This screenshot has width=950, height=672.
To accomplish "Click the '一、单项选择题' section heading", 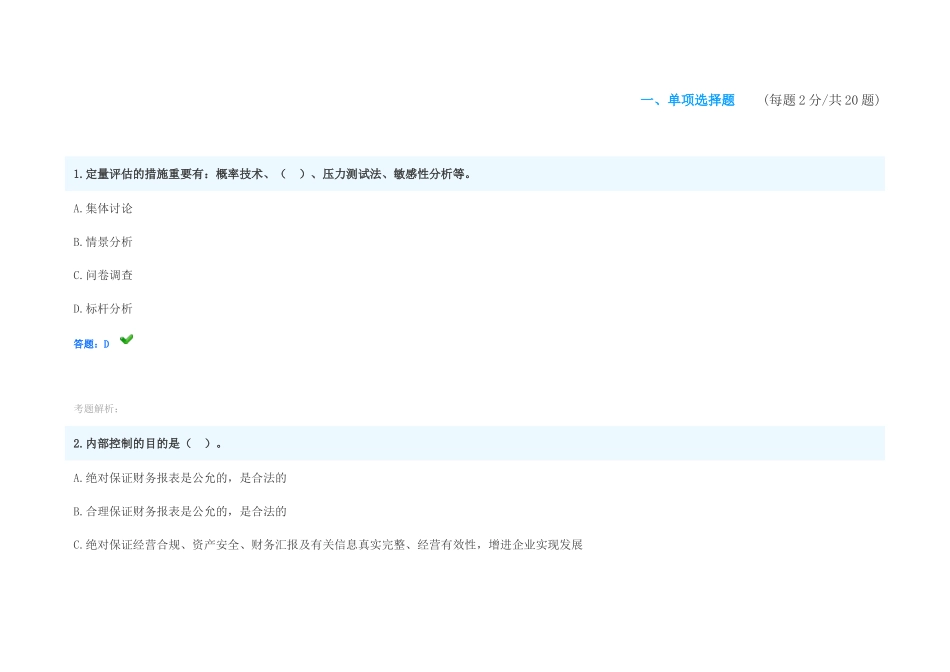I will pyautogui.click(x=687, y=100).
